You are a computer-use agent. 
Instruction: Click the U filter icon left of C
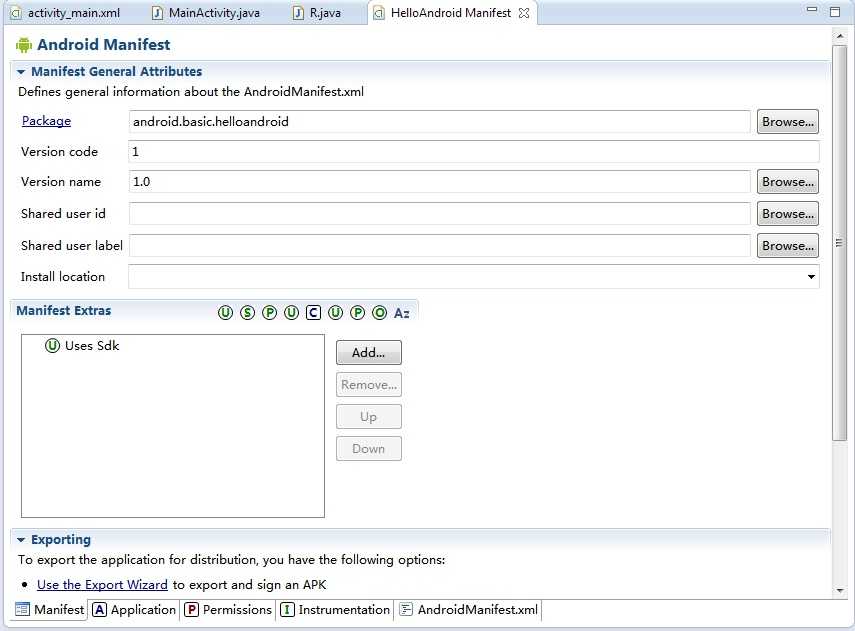[x=292, y=313]
